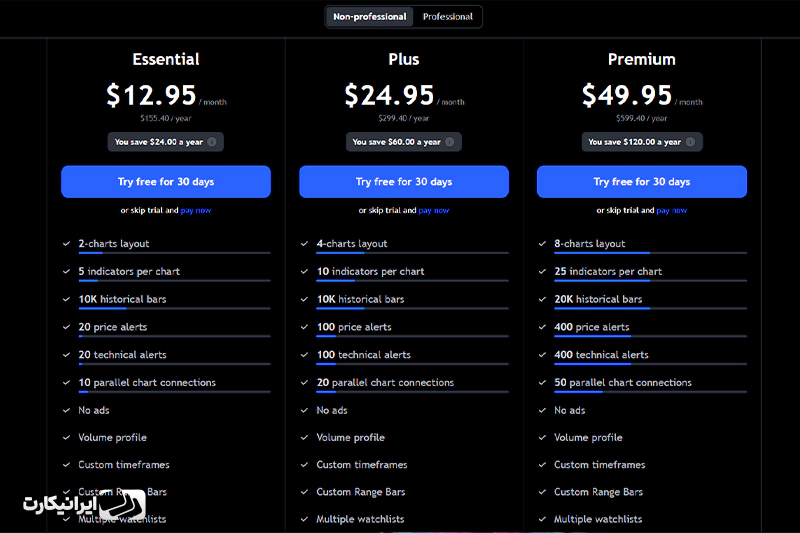Click checkmark beside Plus Volume profile

304,438
